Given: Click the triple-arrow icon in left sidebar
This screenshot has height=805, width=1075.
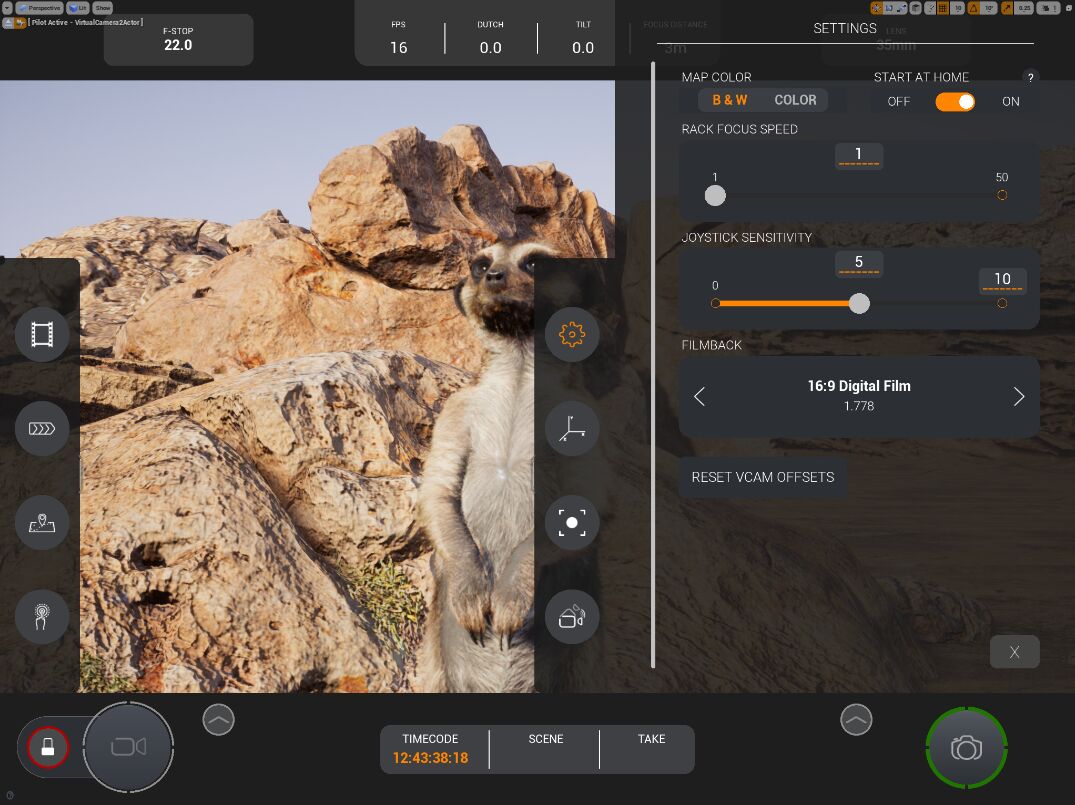Looking at the screenshot, I should [x=42, y=429].
